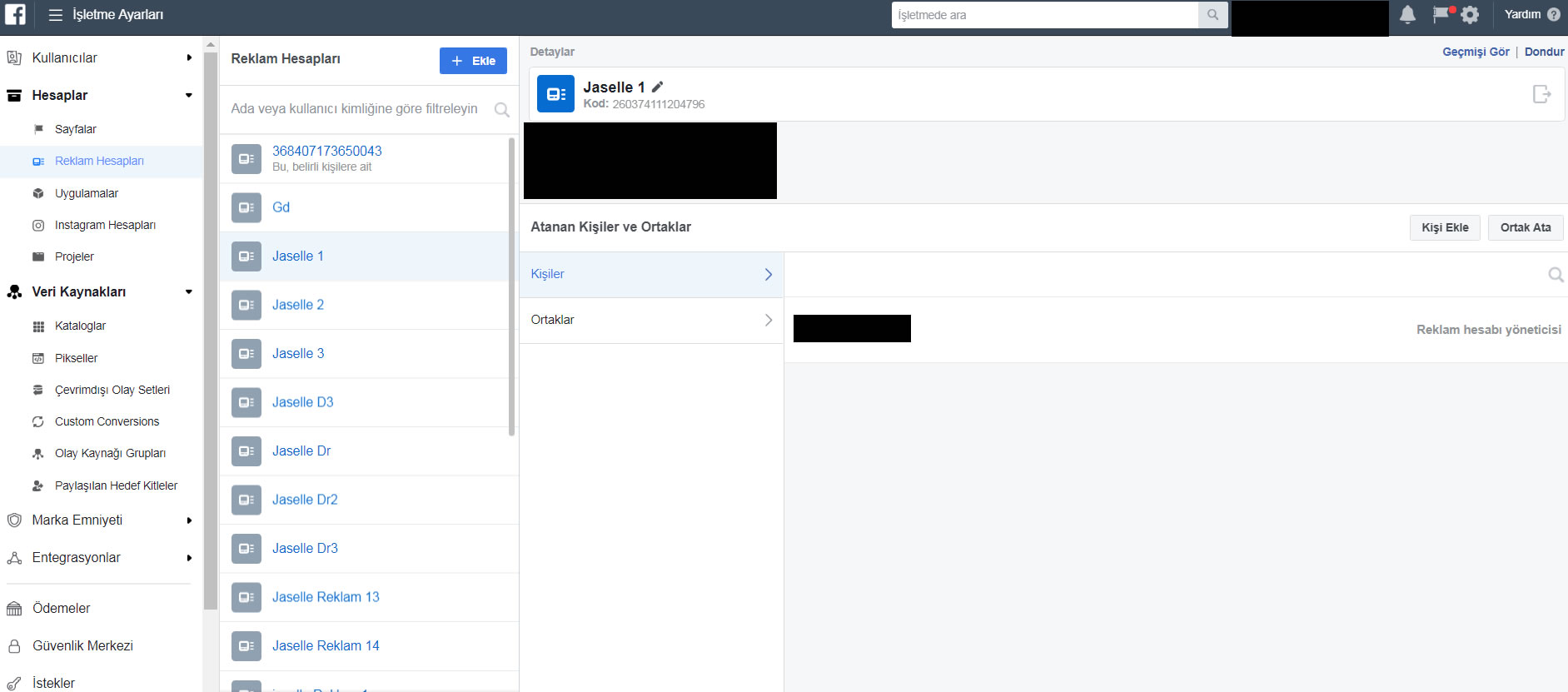Click the chevron on the Ortaklar row

(768, 320)
